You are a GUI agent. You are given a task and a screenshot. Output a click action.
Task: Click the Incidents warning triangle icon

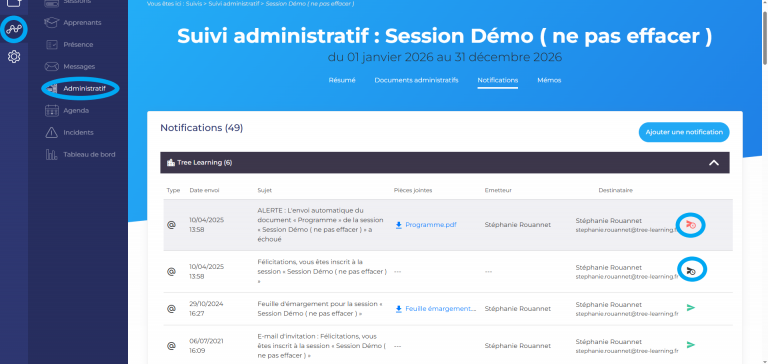click(x=51, y=132)
